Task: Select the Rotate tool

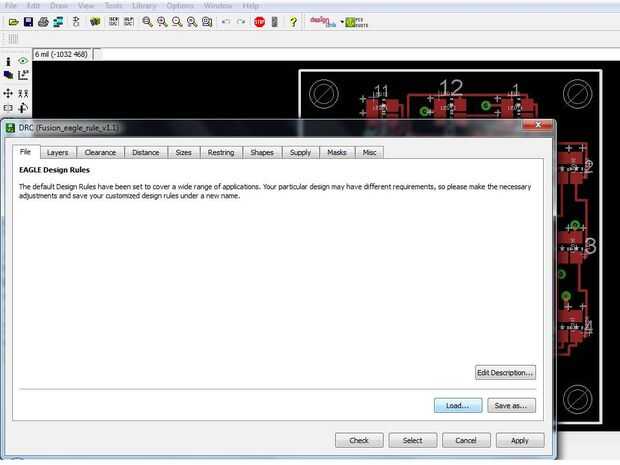Action: 23,108
